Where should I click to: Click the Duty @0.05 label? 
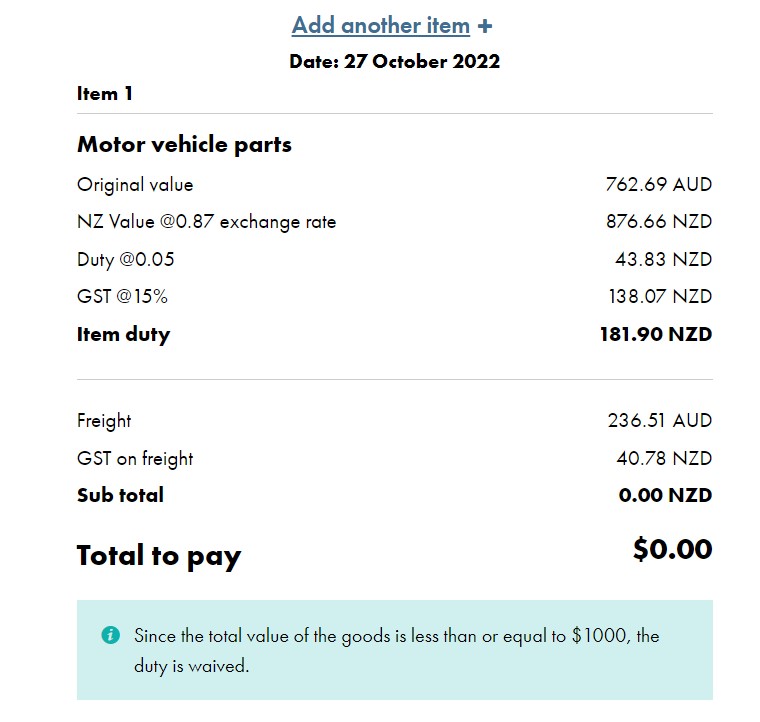click(126, 259)
